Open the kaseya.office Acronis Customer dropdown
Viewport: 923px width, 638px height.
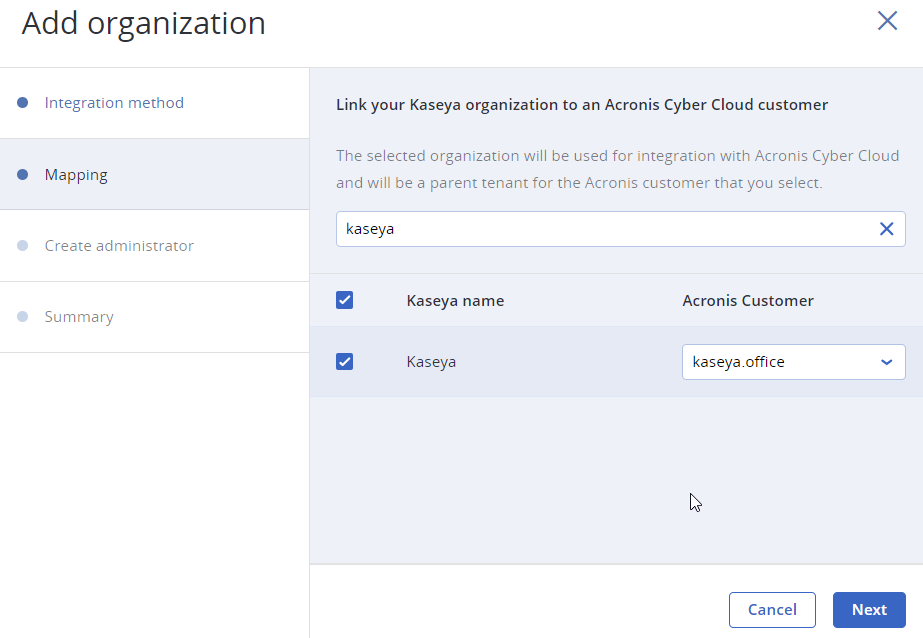click(x=793, y=362)
